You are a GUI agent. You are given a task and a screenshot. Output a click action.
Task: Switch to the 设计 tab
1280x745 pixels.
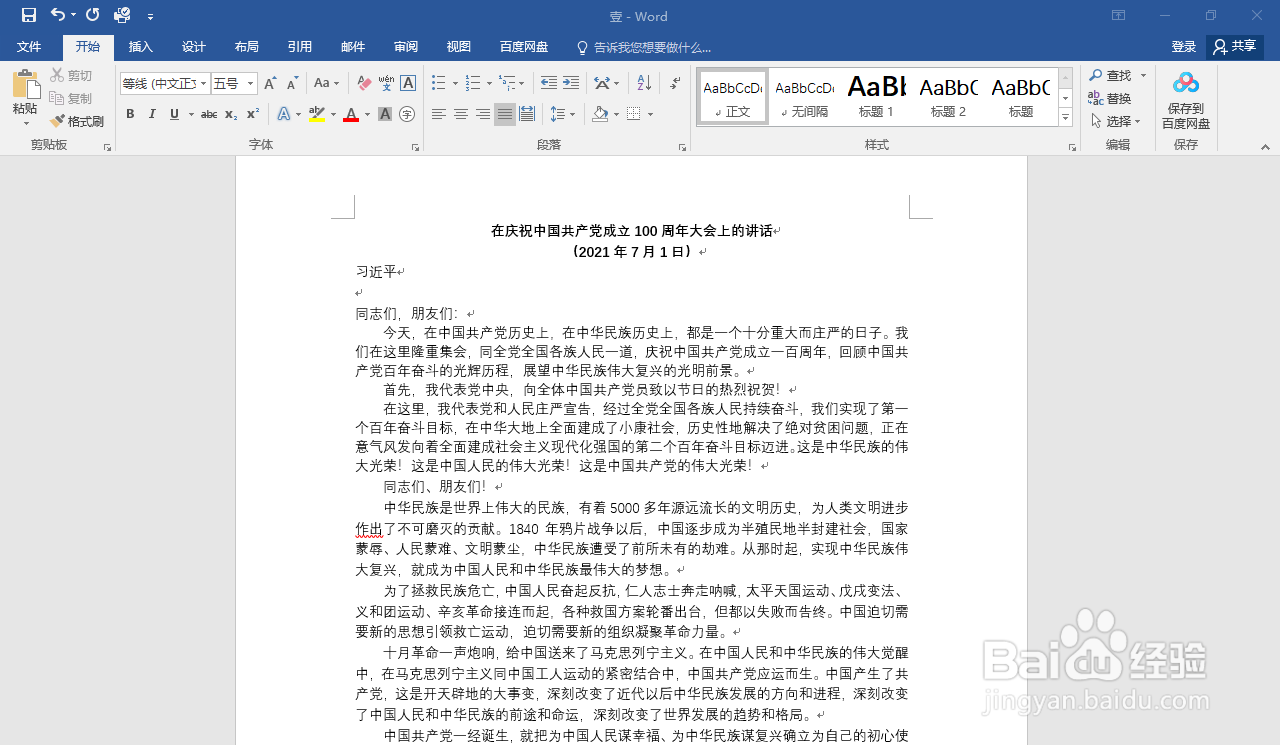pyautogui.click(x=194, y=47)
